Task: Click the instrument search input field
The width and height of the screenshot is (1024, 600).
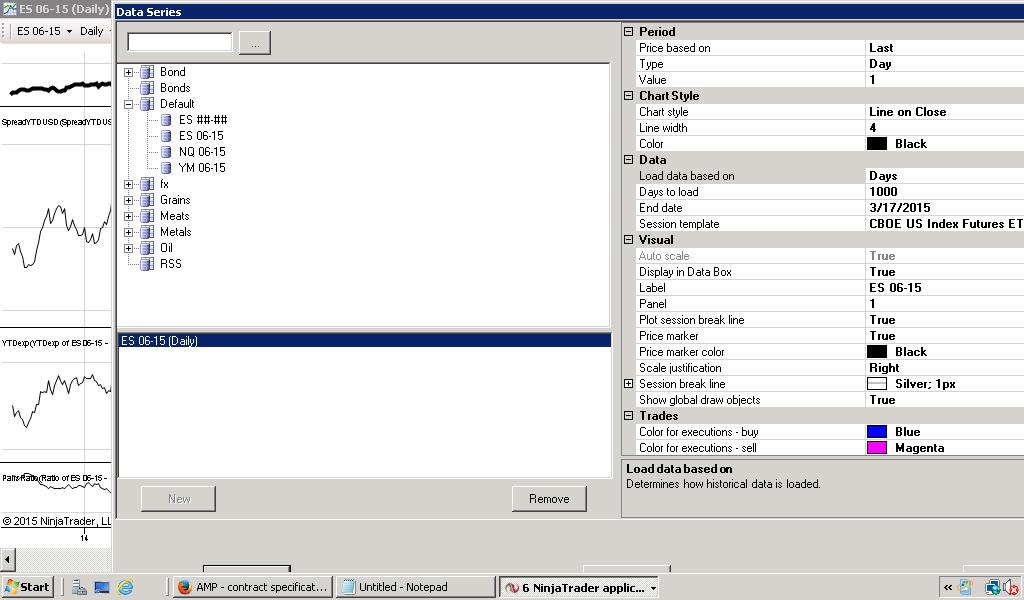Action: pos(180,42)
